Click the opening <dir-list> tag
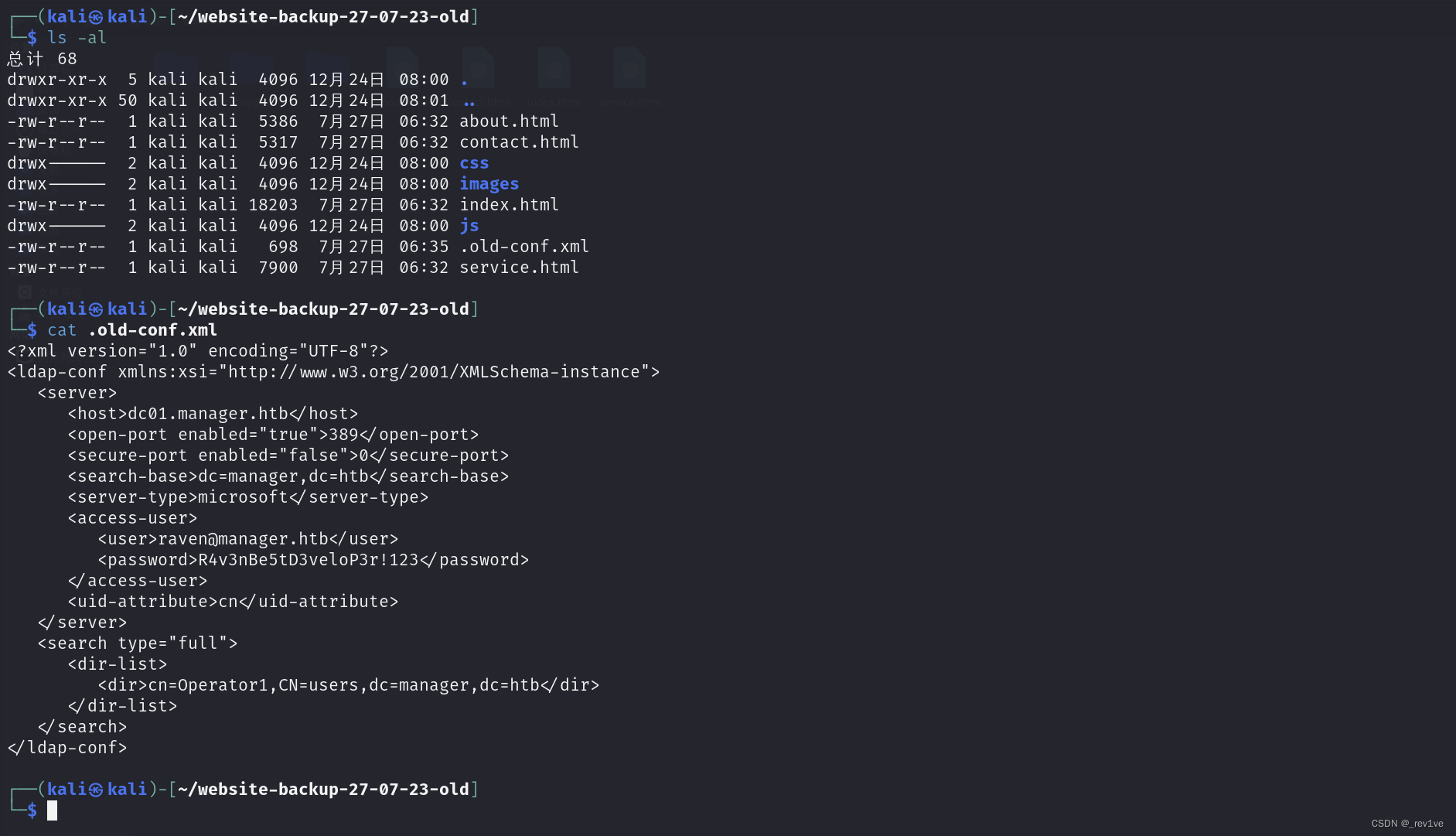 118,664
